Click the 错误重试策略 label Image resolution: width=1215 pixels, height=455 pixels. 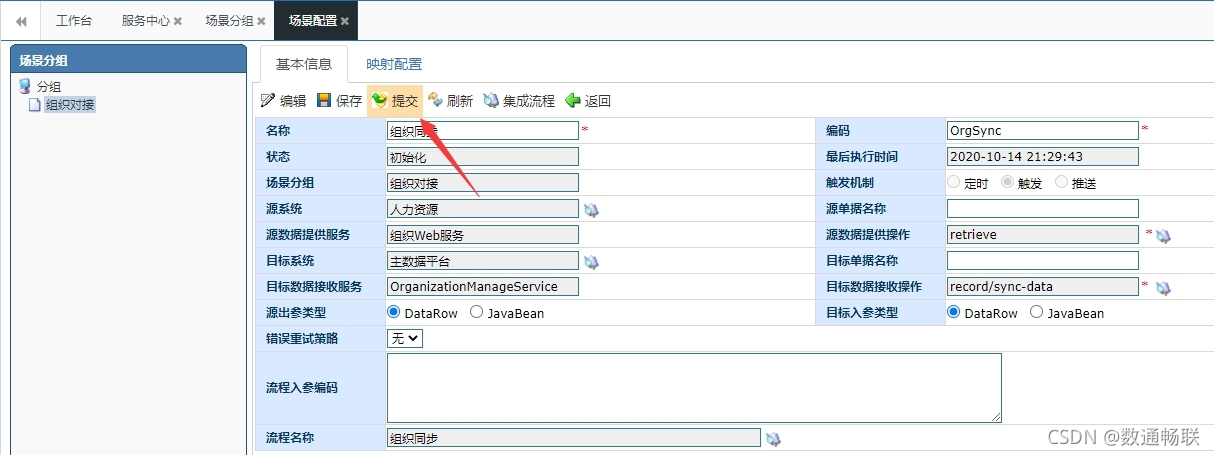click(x=302, y=339)
